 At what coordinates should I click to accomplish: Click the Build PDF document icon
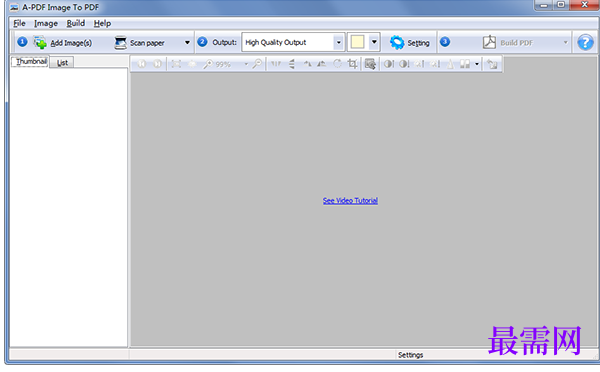point(489,42)
